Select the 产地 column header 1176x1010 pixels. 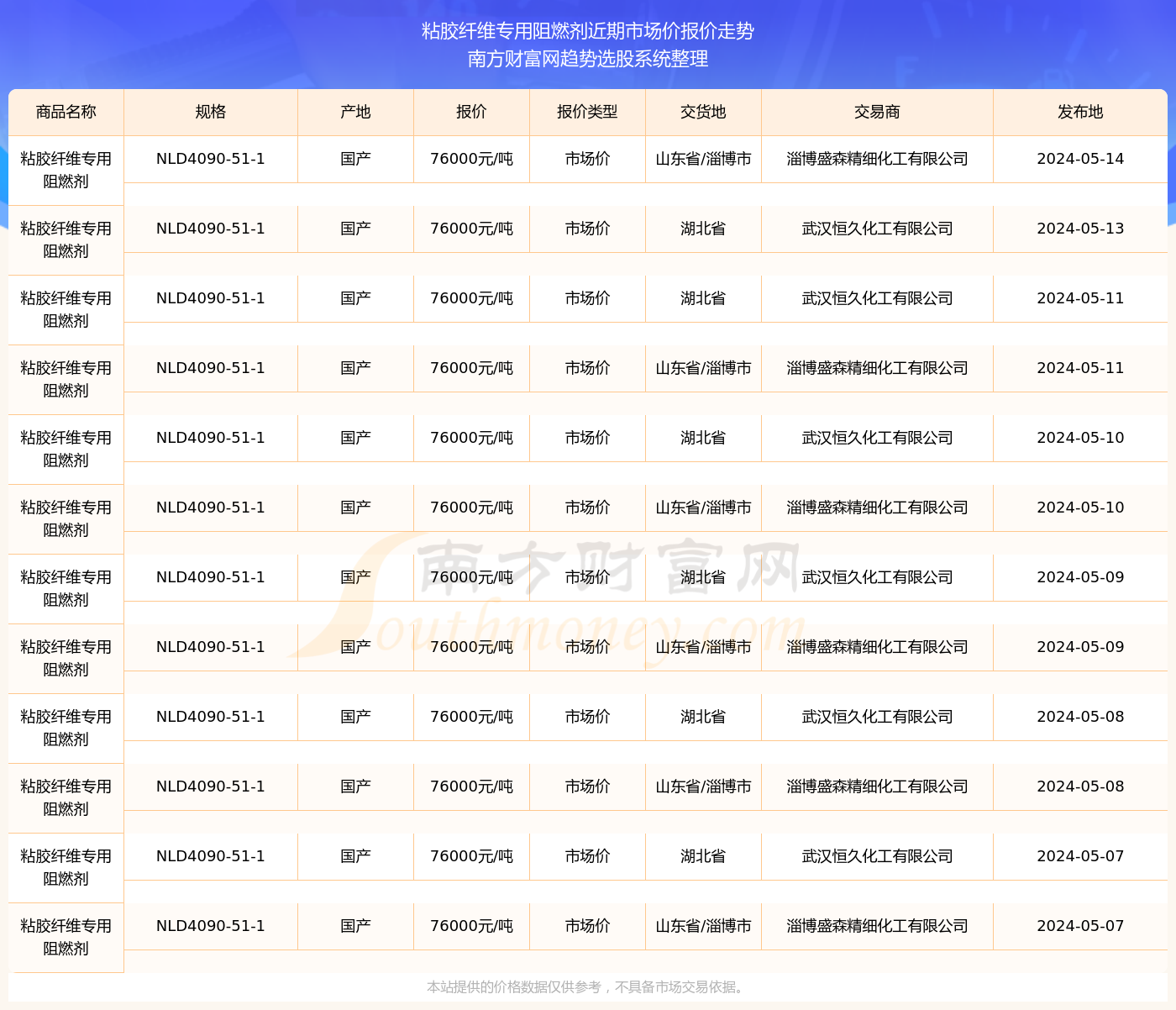pyautogui.click(x=356, y=112)
